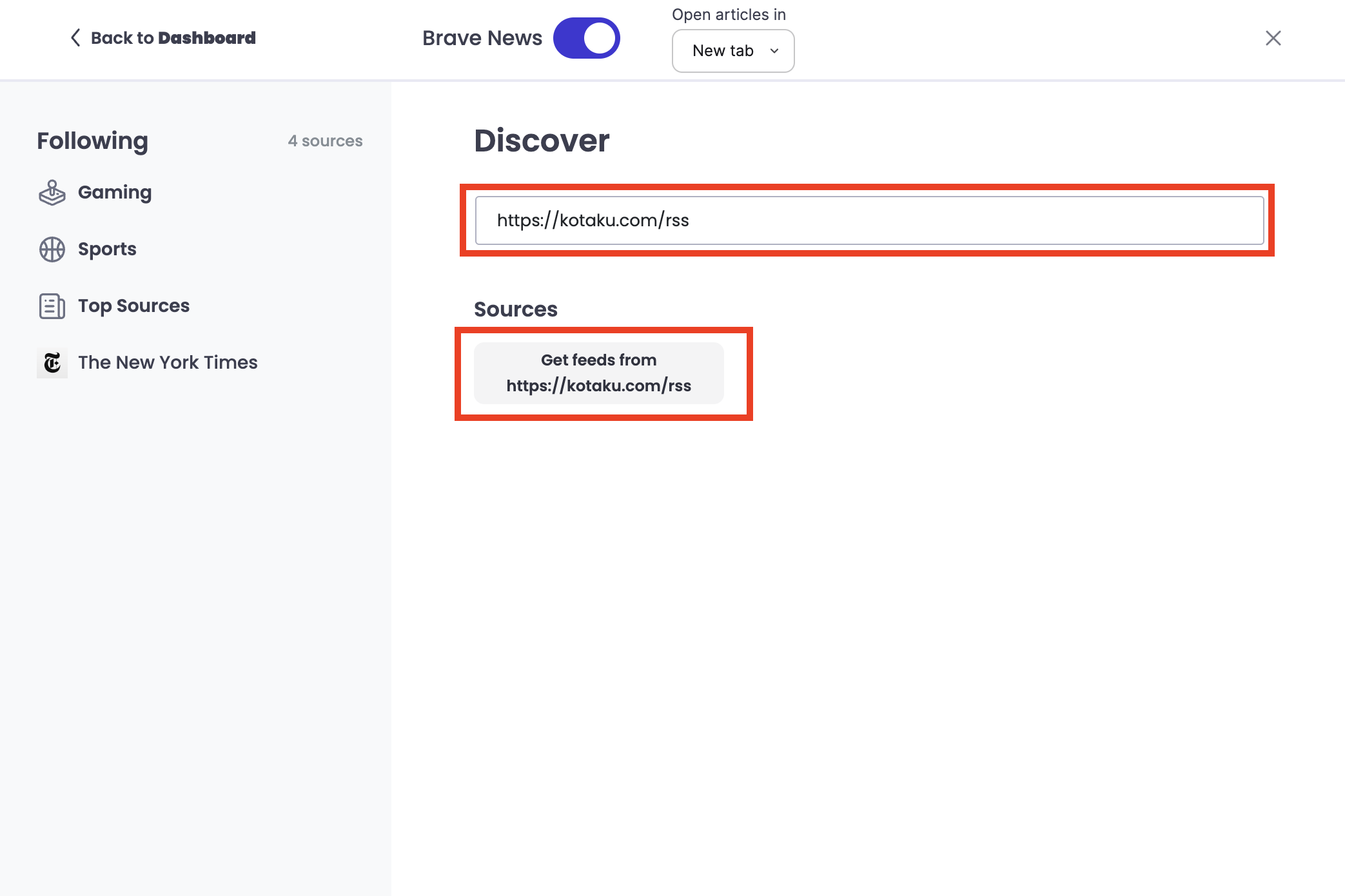Image resolution: width=1345 pixels, height=896 pixels.
Task: Focus the Discover feed URL input field
Action: tap(869, 220)
